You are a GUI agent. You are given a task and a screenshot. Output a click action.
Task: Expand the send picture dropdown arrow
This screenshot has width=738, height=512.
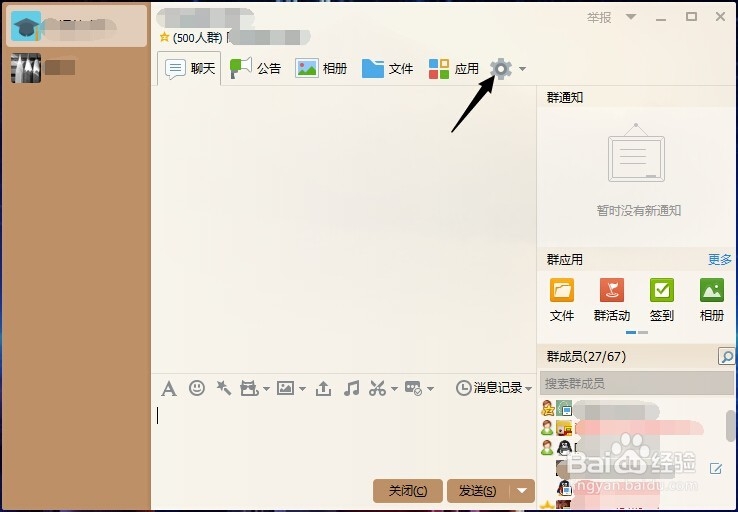click(302, 389)
